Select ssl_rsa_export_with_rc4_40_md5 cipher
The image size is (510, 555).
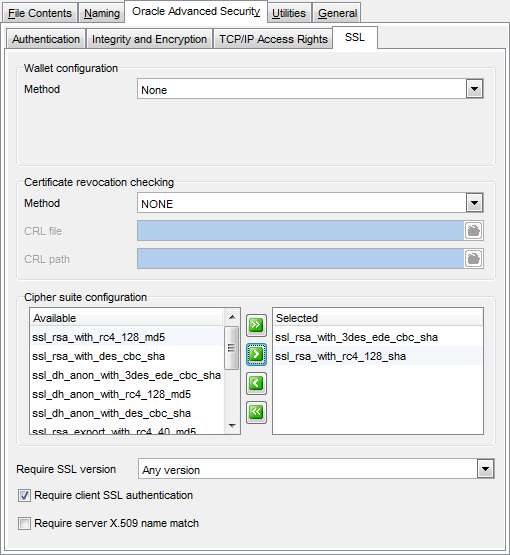127,430
